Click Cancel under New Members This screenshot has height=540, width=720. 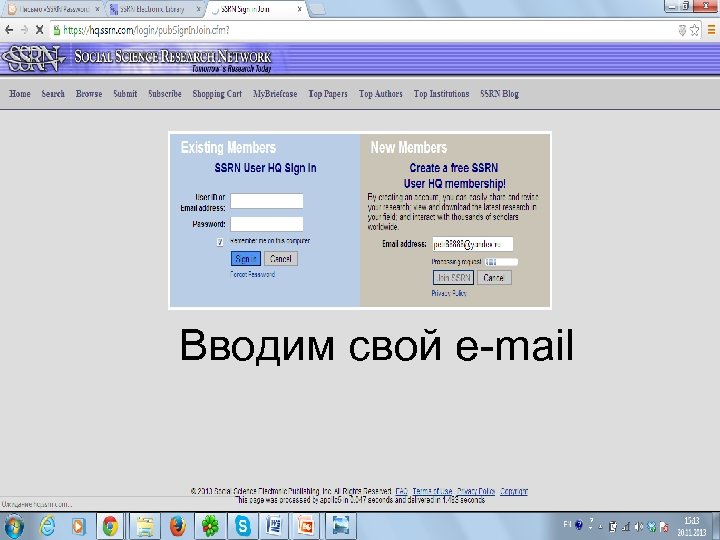[494, 278]
